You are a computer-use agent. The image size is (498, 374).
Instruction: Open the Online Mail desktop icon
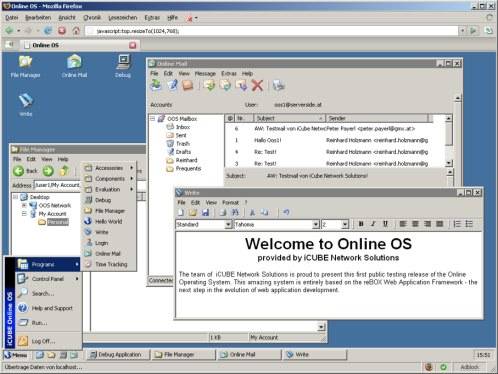tap(74, 66)
